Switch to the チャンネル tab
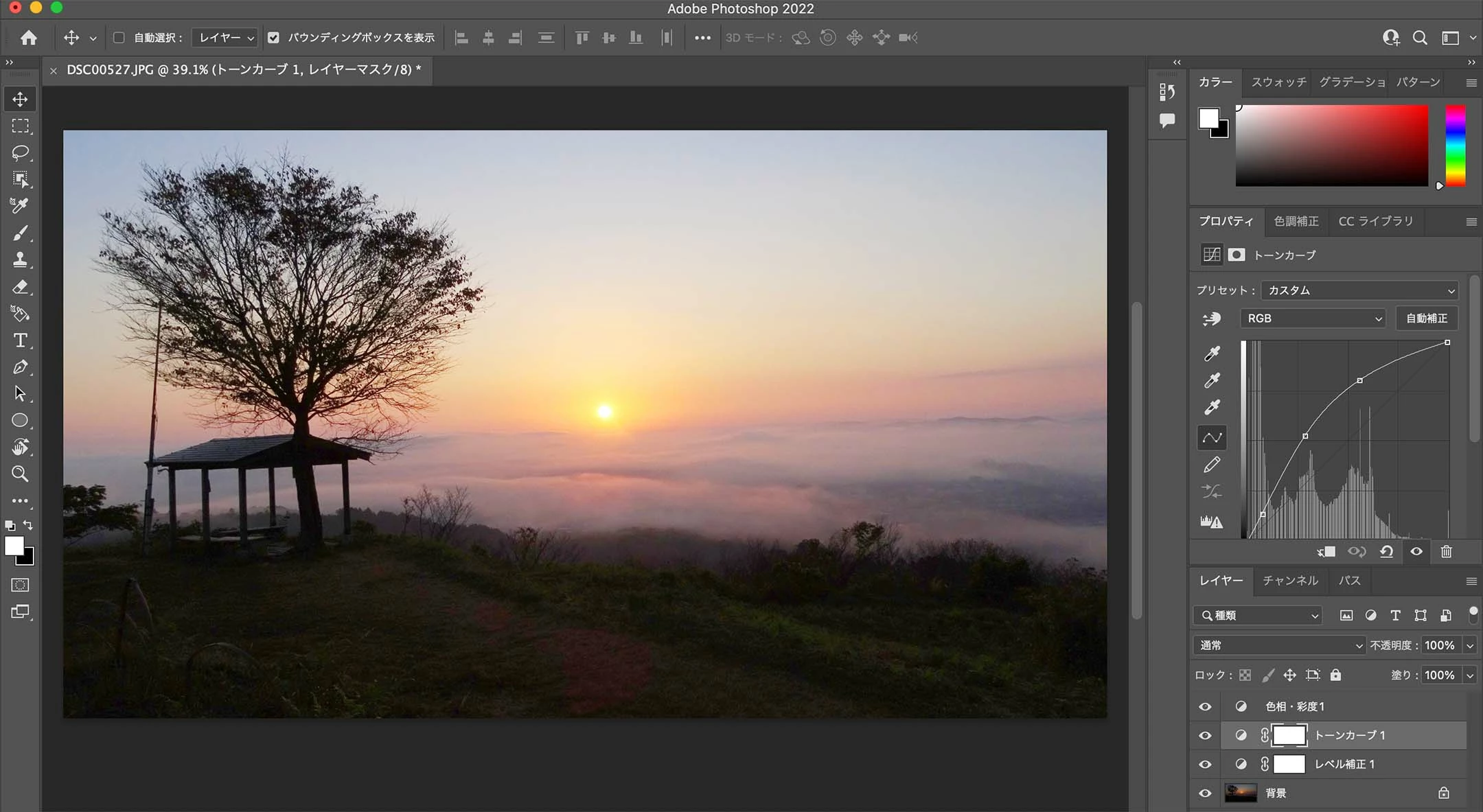 (x=1290, y=581)
